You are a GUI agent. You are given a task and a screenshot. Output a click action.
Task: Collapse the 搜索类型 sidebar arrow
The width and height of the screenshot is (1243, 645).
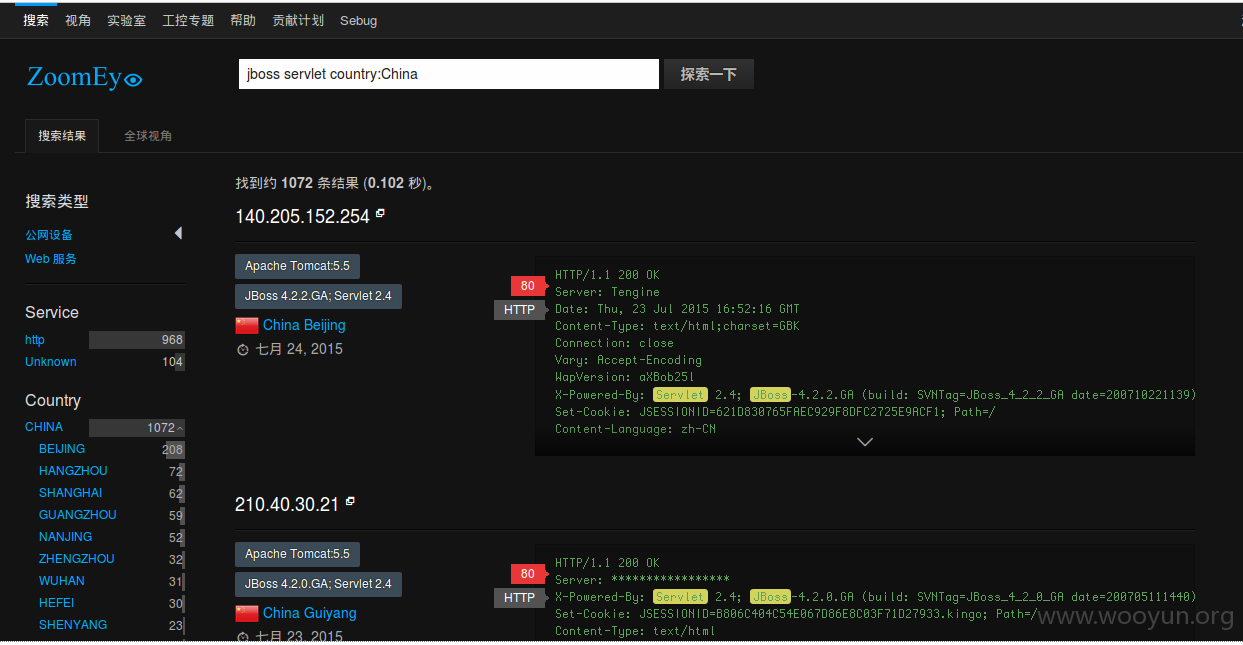178,233
